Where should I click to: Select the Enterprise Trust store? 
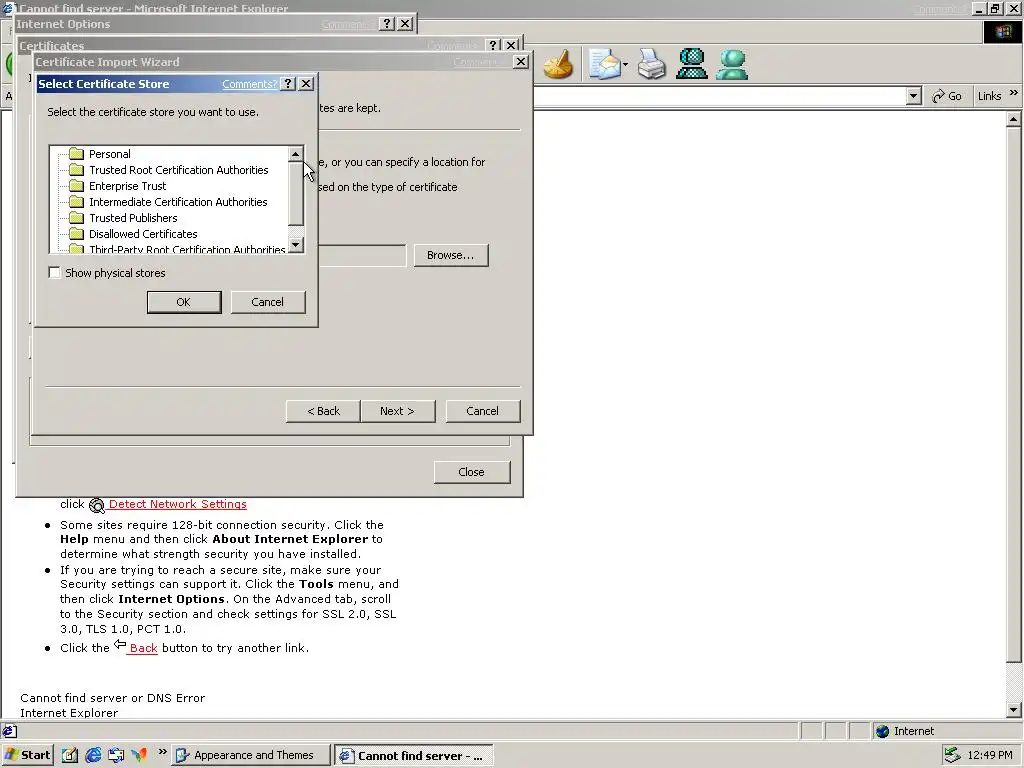[x=127, y=186]
